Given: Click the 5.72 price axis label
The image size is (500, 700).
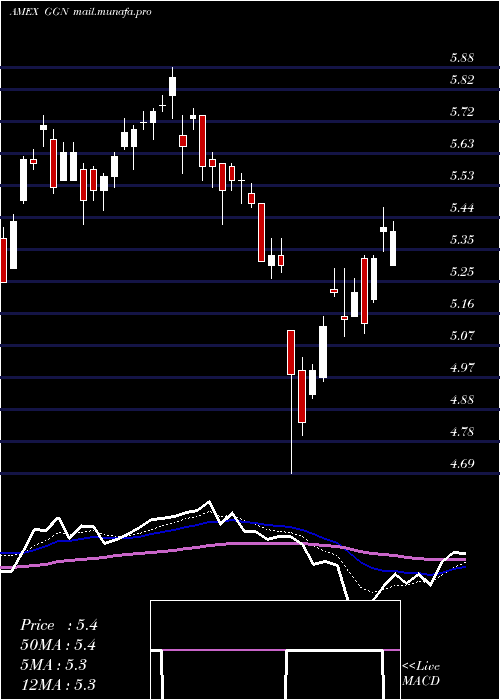Looking at the screenshot, I should tap(462, 111).
